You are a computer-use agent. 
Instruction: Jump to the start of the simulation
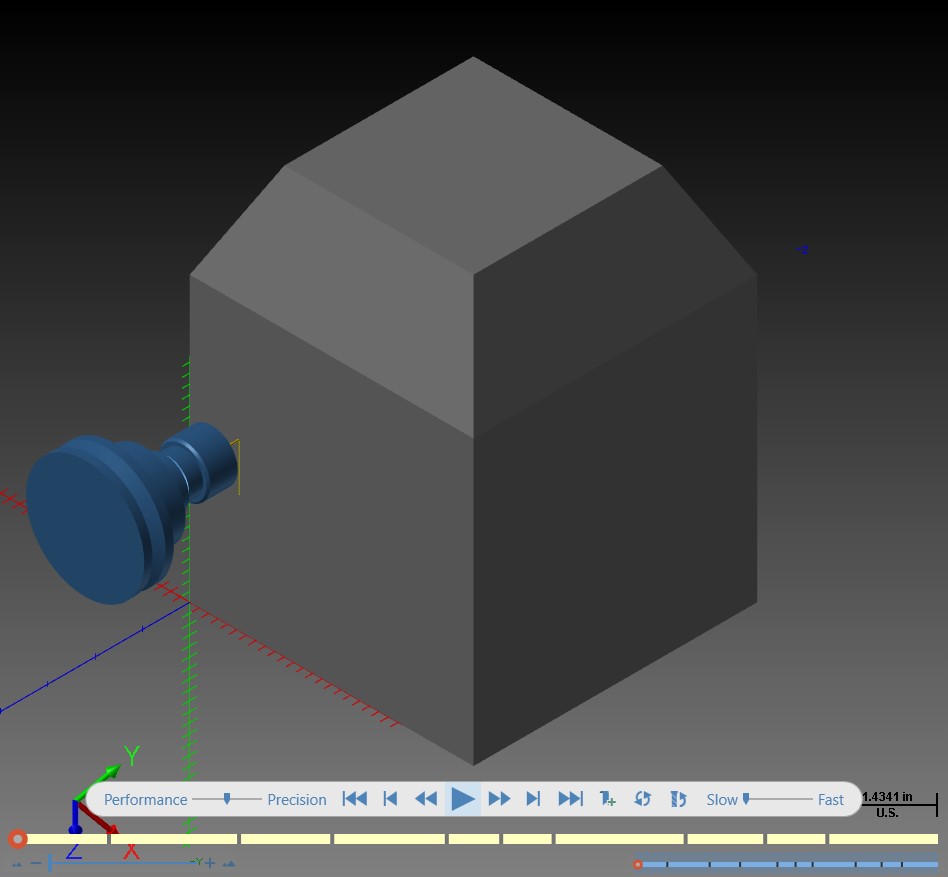[x=354, y=798]
